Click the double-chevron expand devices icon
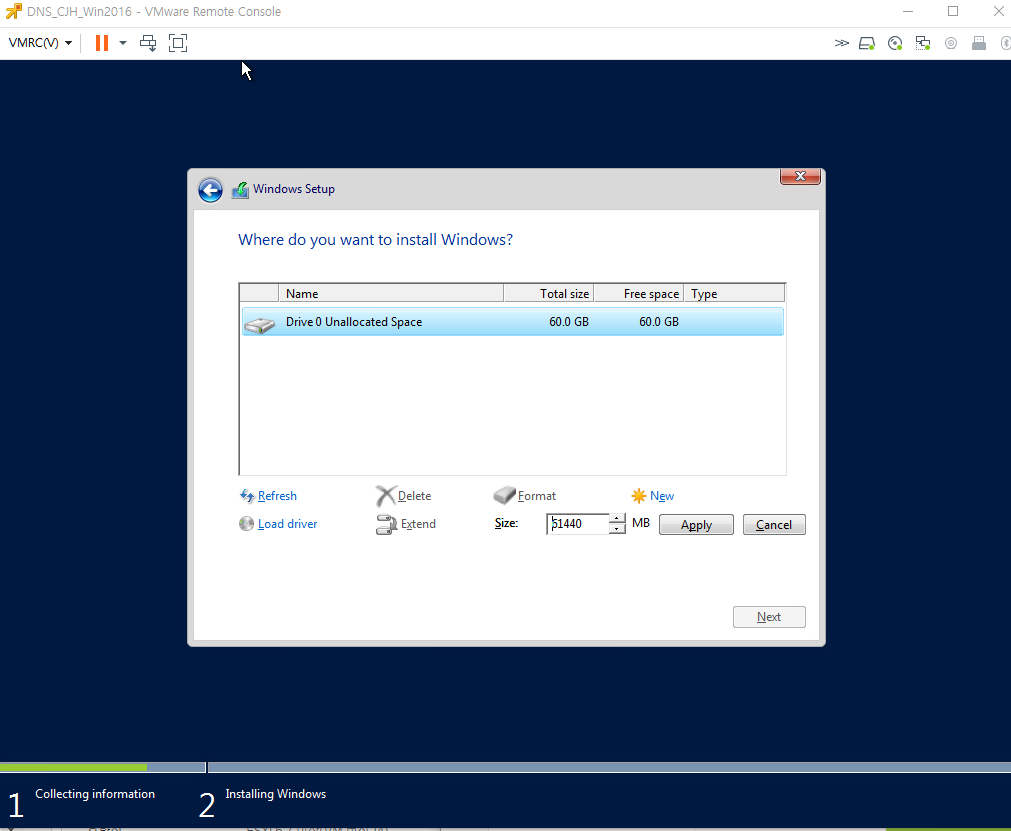The image size is (1011, 831). click(841, 43)
